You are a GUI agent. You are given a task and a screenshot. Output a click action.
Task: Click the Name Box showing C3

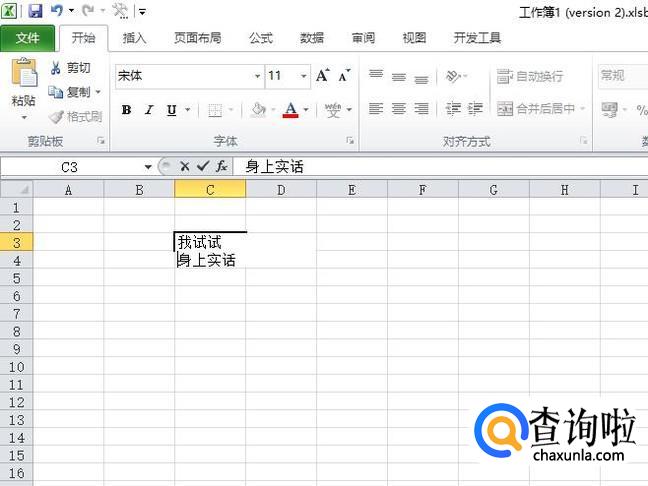click(69, 167)
